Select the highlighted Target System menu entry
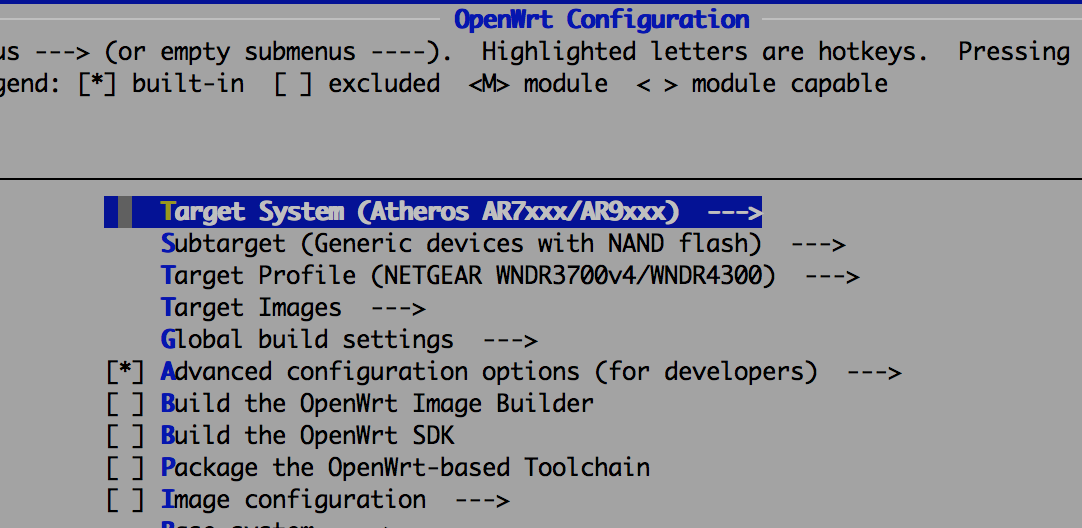This screenshot has width=1082, height=528. (x=433, y=212)
